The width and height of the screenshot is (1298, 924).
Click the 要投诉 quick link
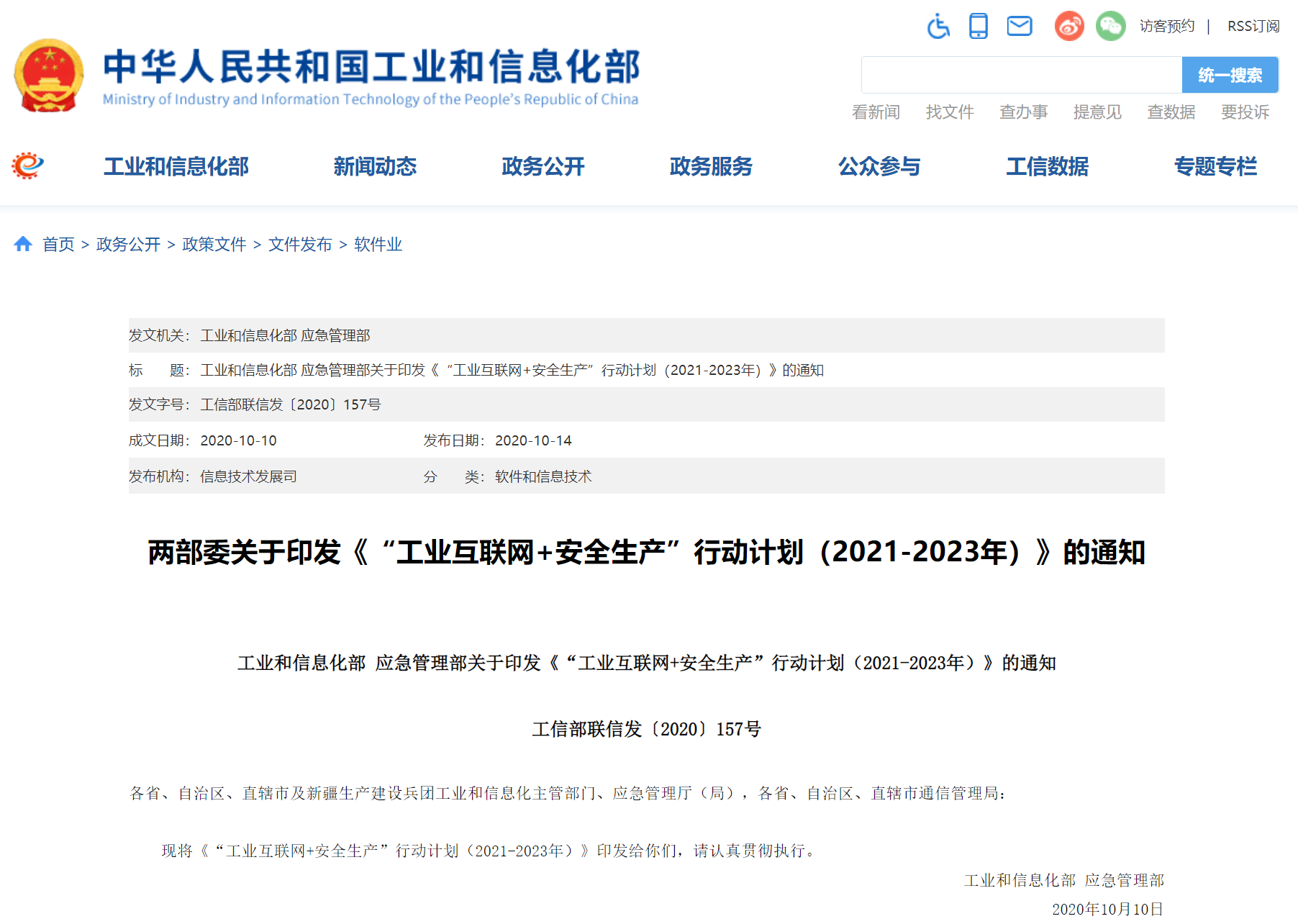point(1245,112)
